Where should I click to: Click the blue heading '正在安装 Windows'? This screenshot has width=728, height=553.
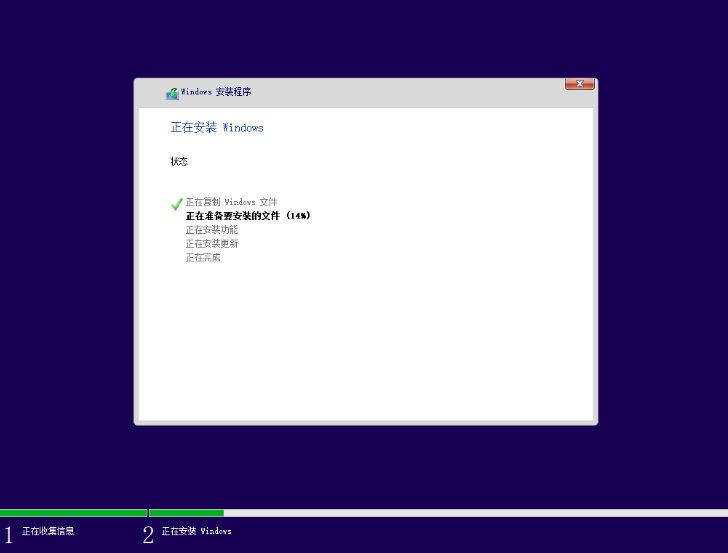[217, 128]
